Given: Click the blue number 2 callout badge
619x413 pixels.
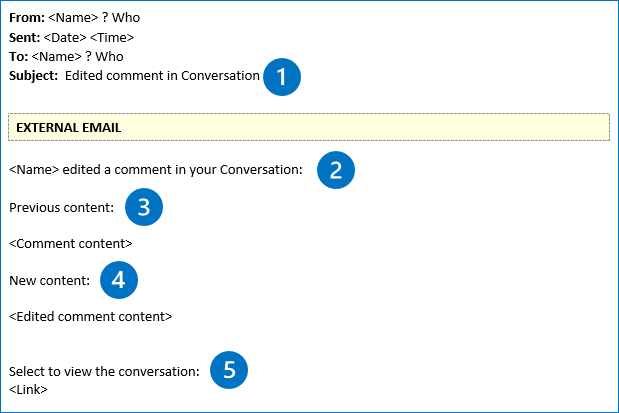Looking at the screenshot, I should [336, 170].
